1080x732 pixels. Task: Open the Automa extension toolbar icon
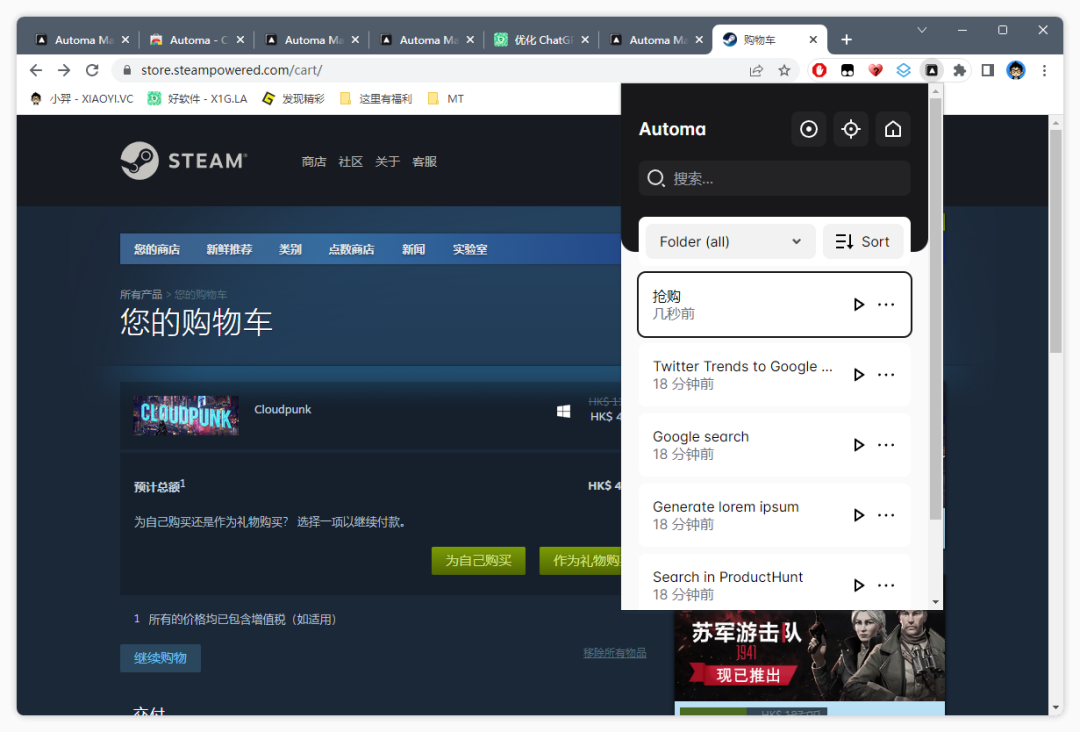931,70
